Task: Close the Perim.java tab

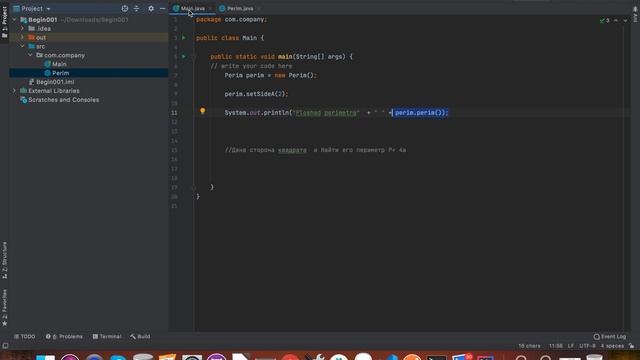Action: click(x=259, y=9)
